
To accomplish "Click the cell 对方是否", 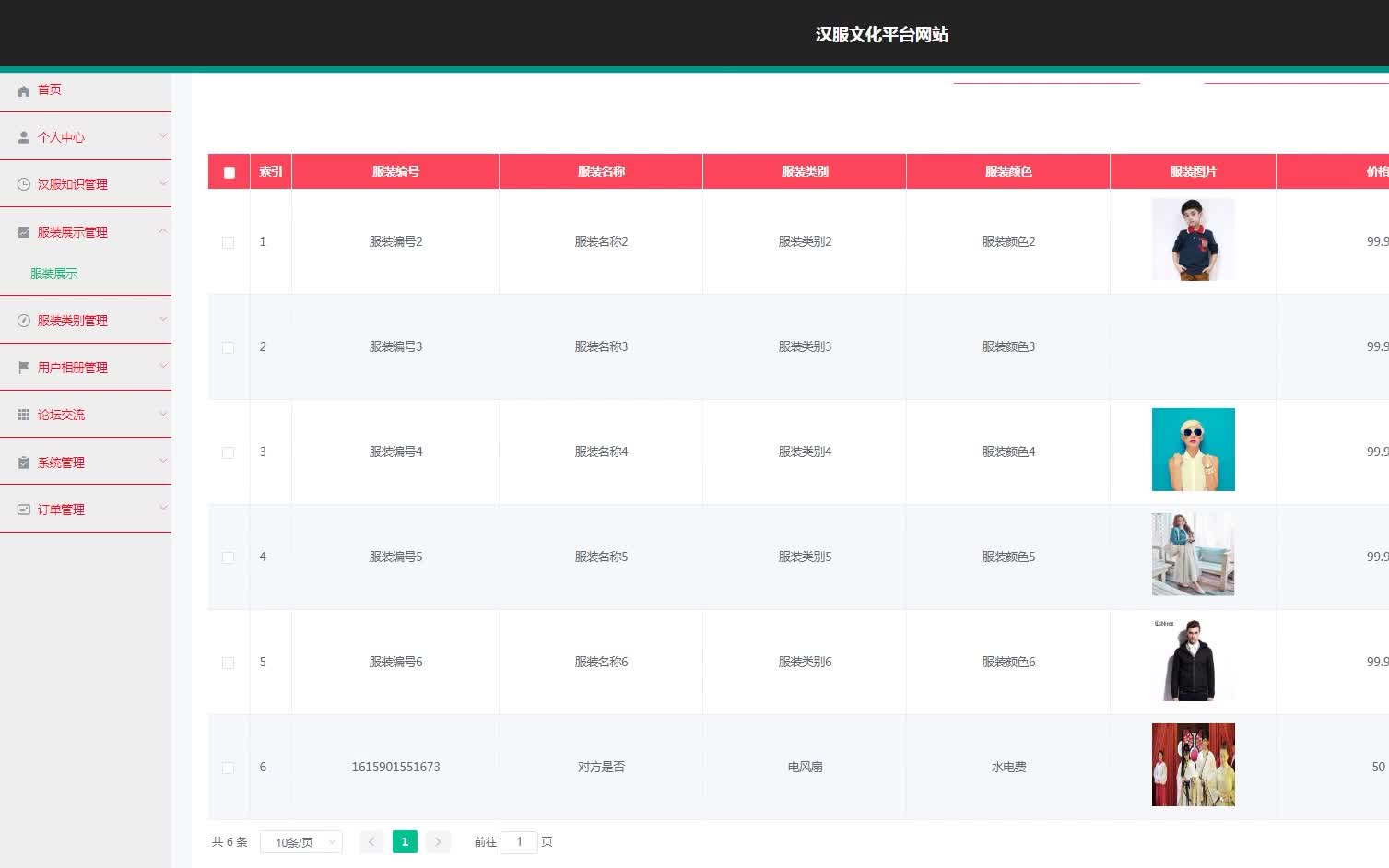I will (601, 767).
